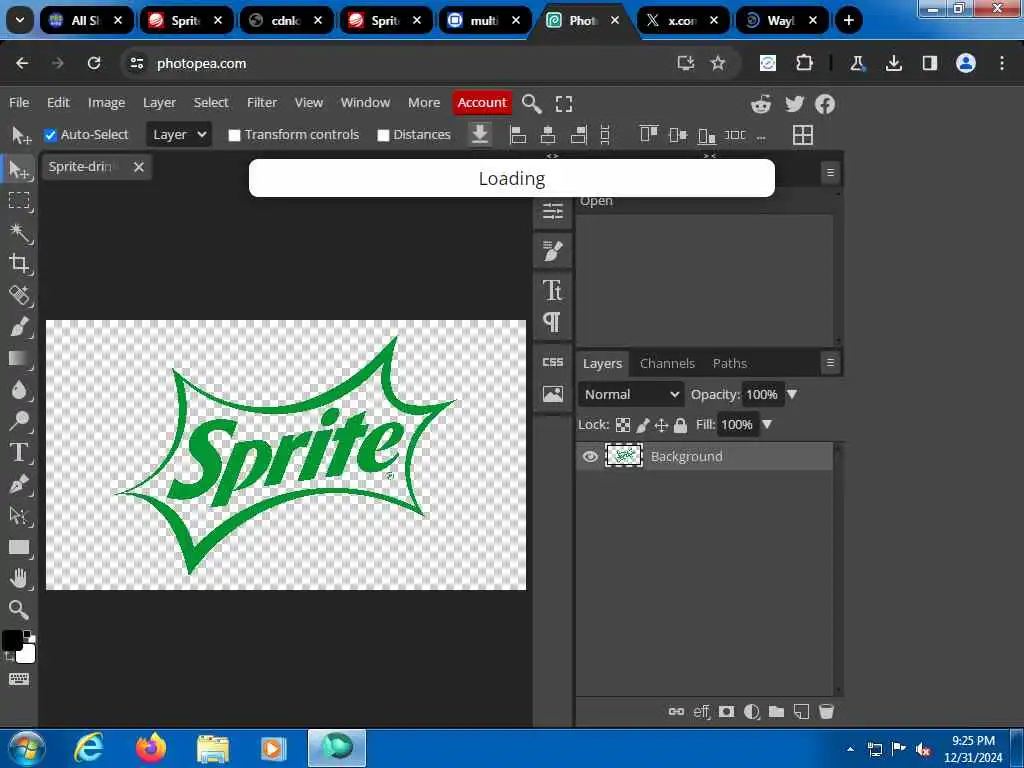Open the Layer auto-select dropdown
The width and height of the screenshot is (1024, 768).
179,135
